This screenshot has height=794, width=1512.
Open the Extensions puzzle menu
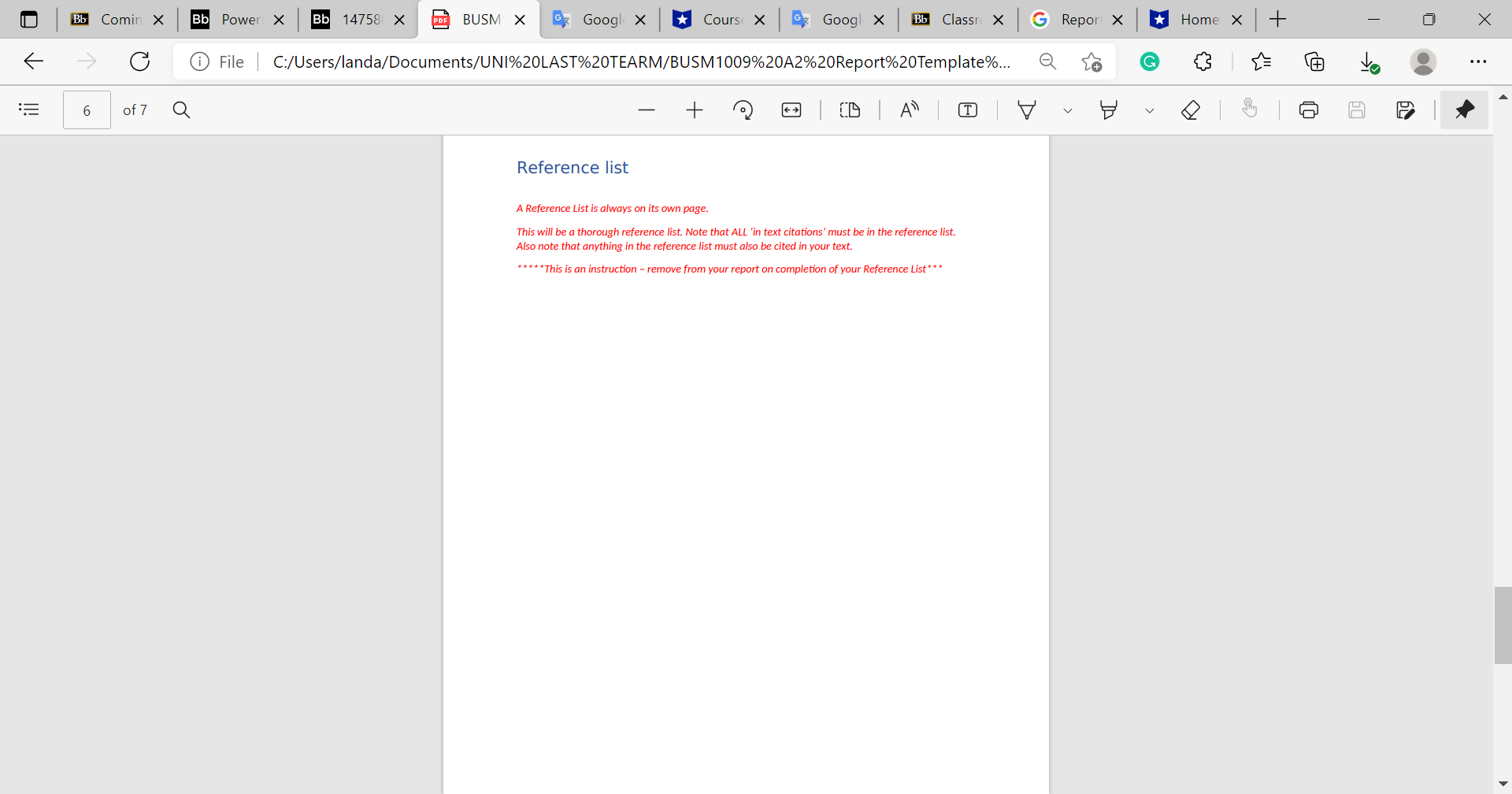pos(1203,61)
